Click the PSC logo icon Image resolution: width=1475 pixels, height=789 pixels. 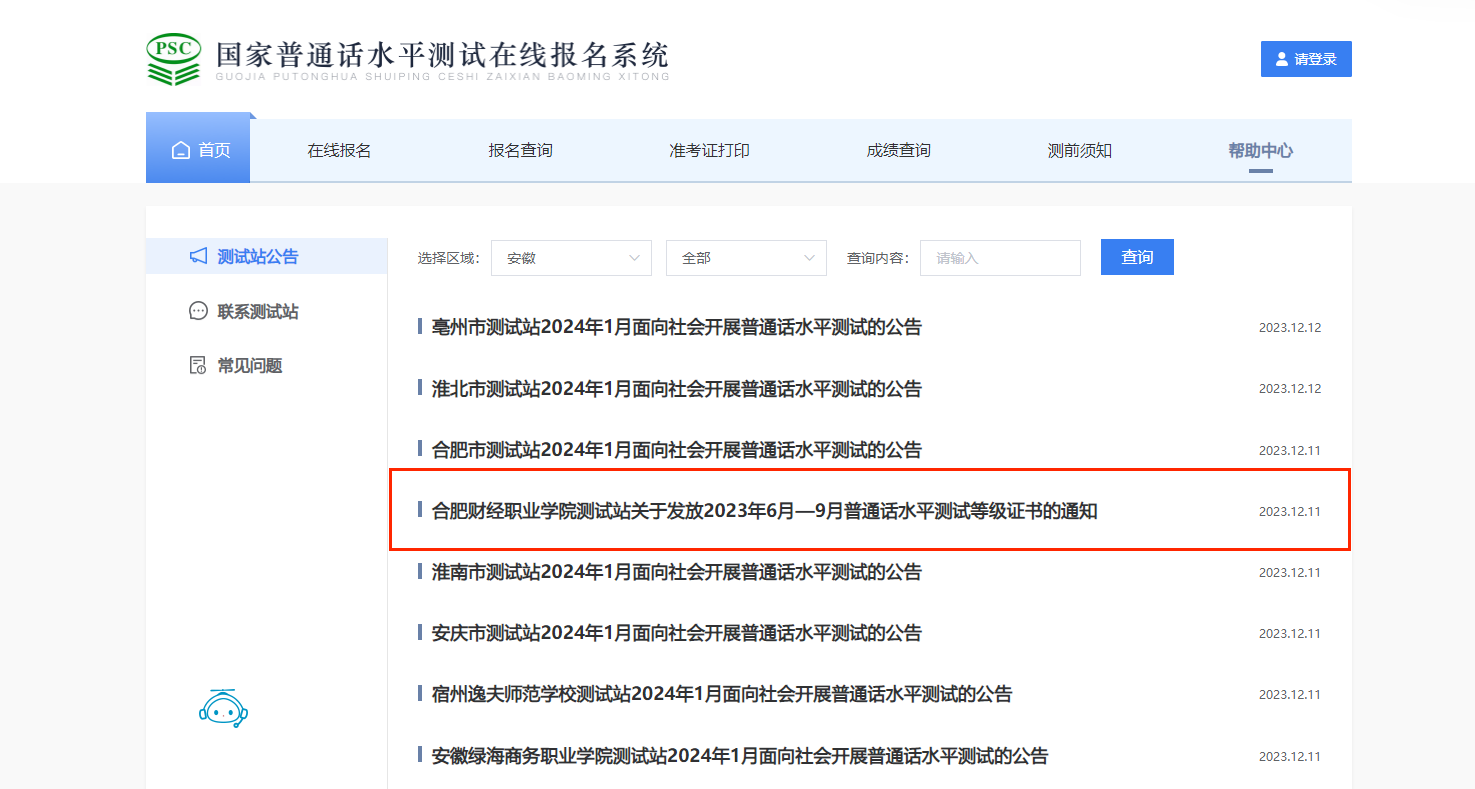click(x=174, y=59)
